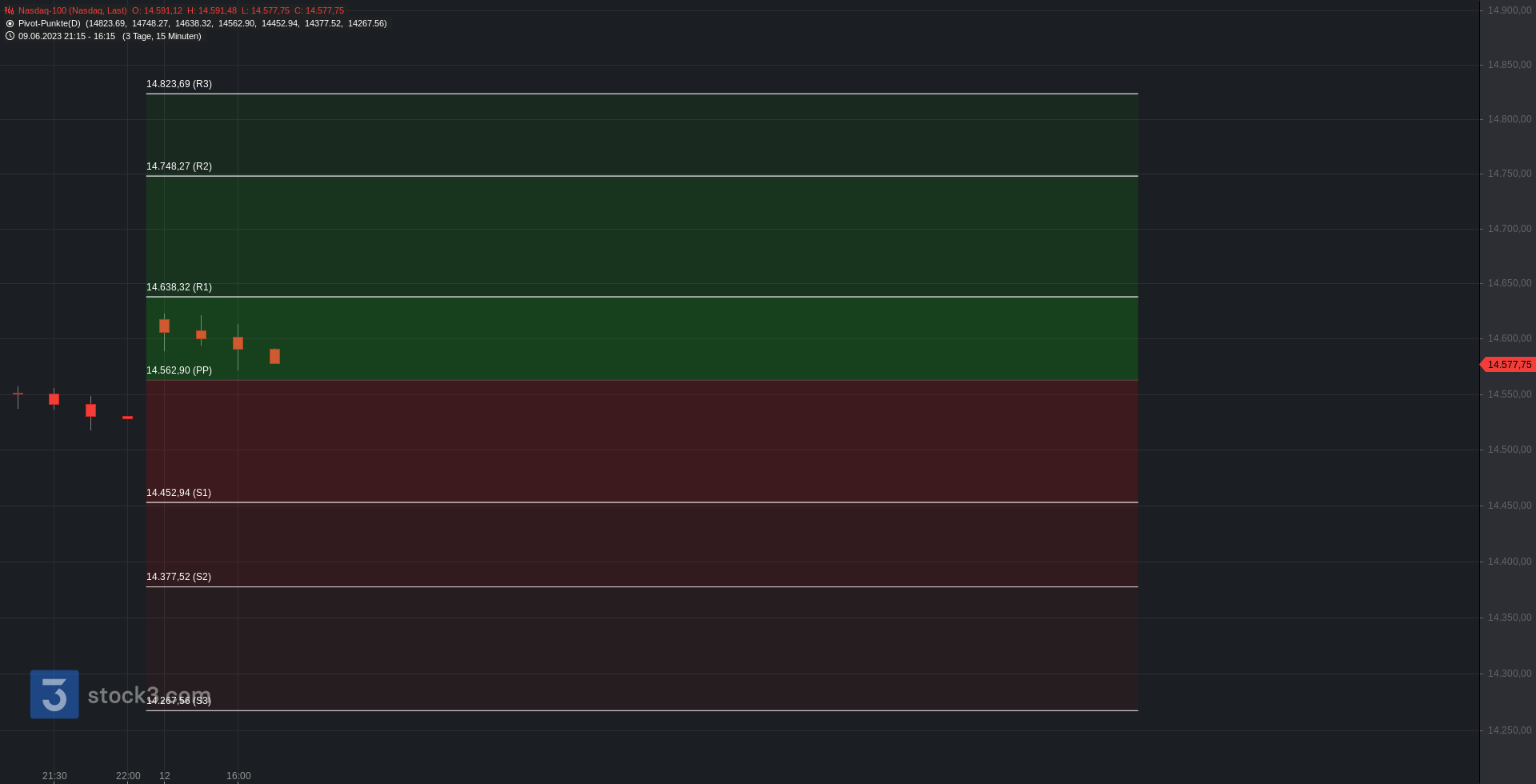Select the PP pivot label 14.562,90
The image size is (1536, 784).
pyautogui.click(x=179, y=370)
